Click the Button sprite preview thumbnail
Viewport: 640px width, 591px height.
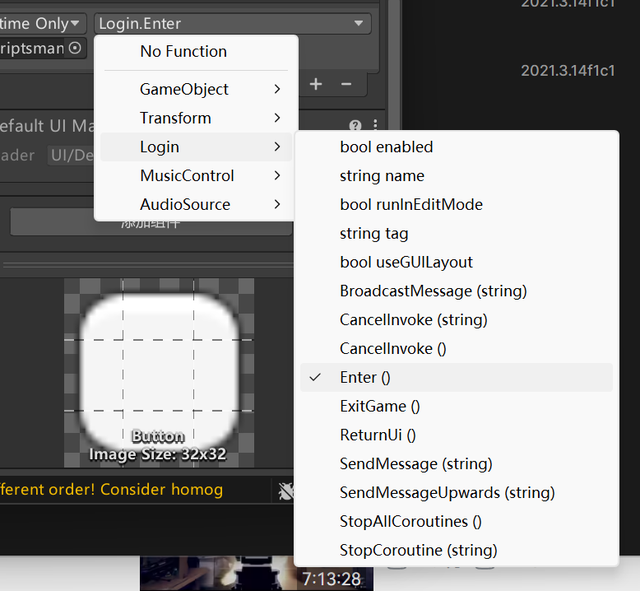[159, 373]
